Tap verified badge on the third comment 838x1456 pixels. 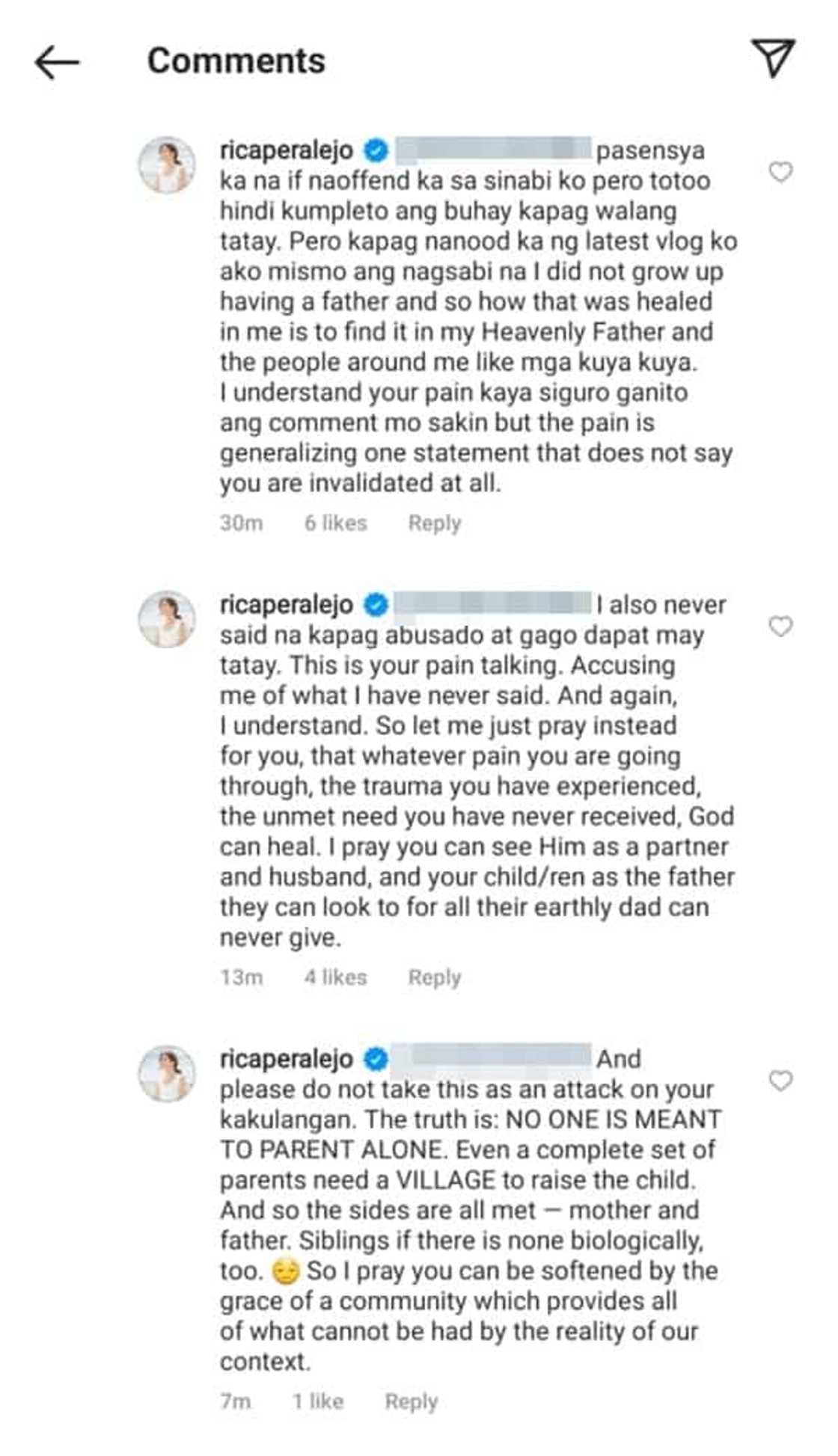point(376,1060)
